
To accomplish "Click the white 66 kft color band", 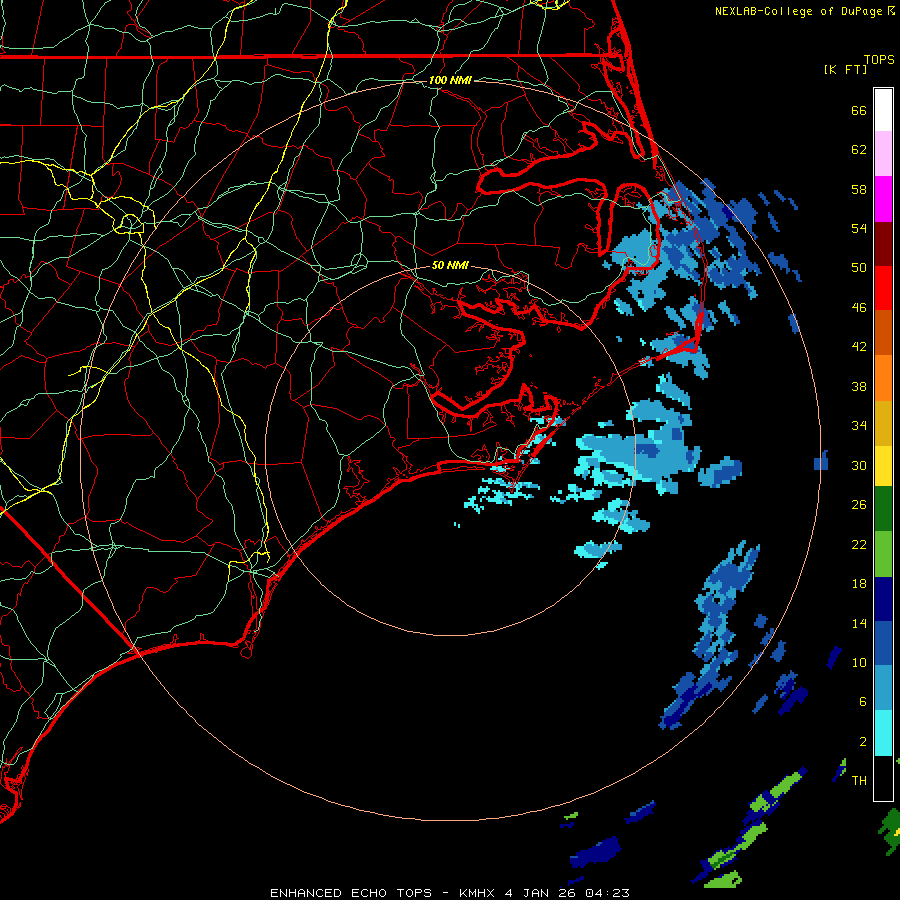I will (x=883, y=110).
